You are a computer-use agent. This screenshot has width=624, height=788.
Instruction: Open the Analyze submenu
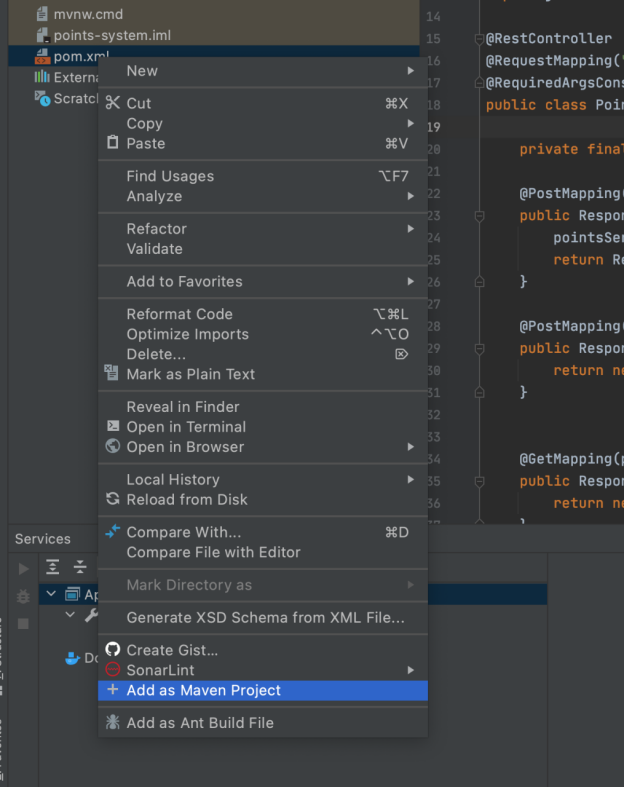coord(263,196)
